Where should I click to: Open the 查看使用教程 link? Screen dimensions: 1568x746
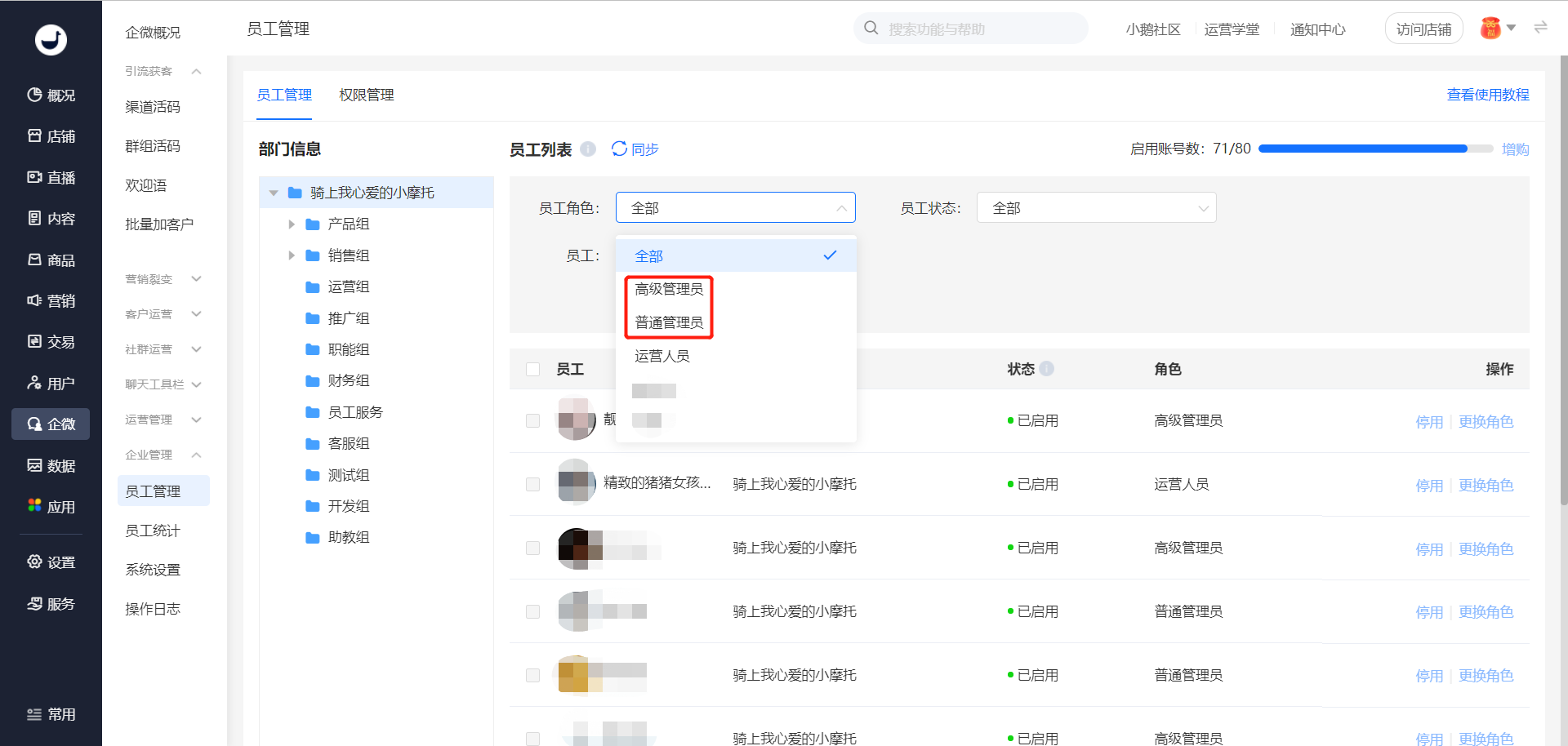tap(1488, 95)
